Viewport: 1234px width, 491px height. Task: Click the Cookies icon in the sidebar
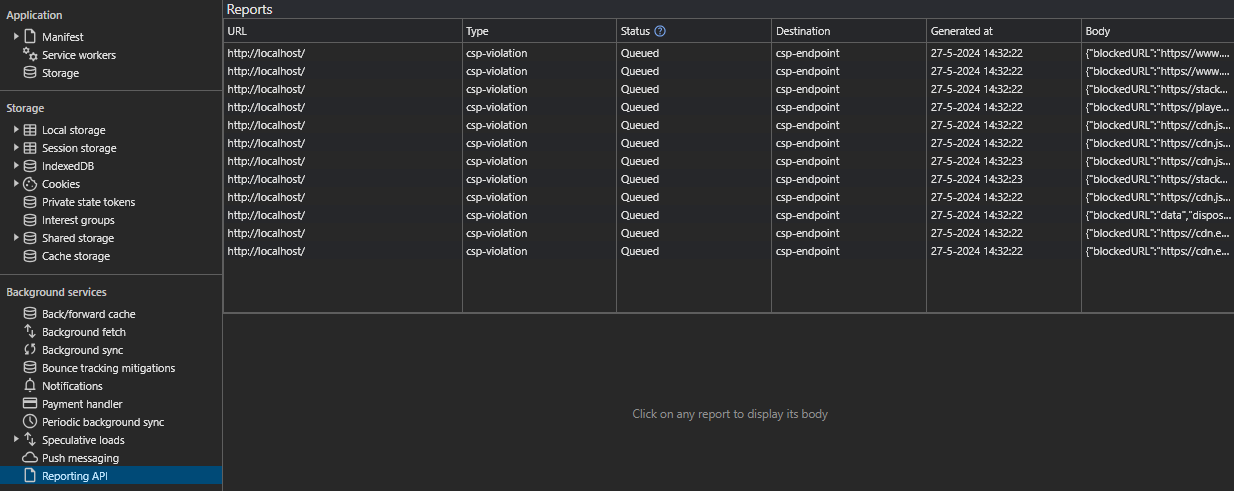(30, 184)
